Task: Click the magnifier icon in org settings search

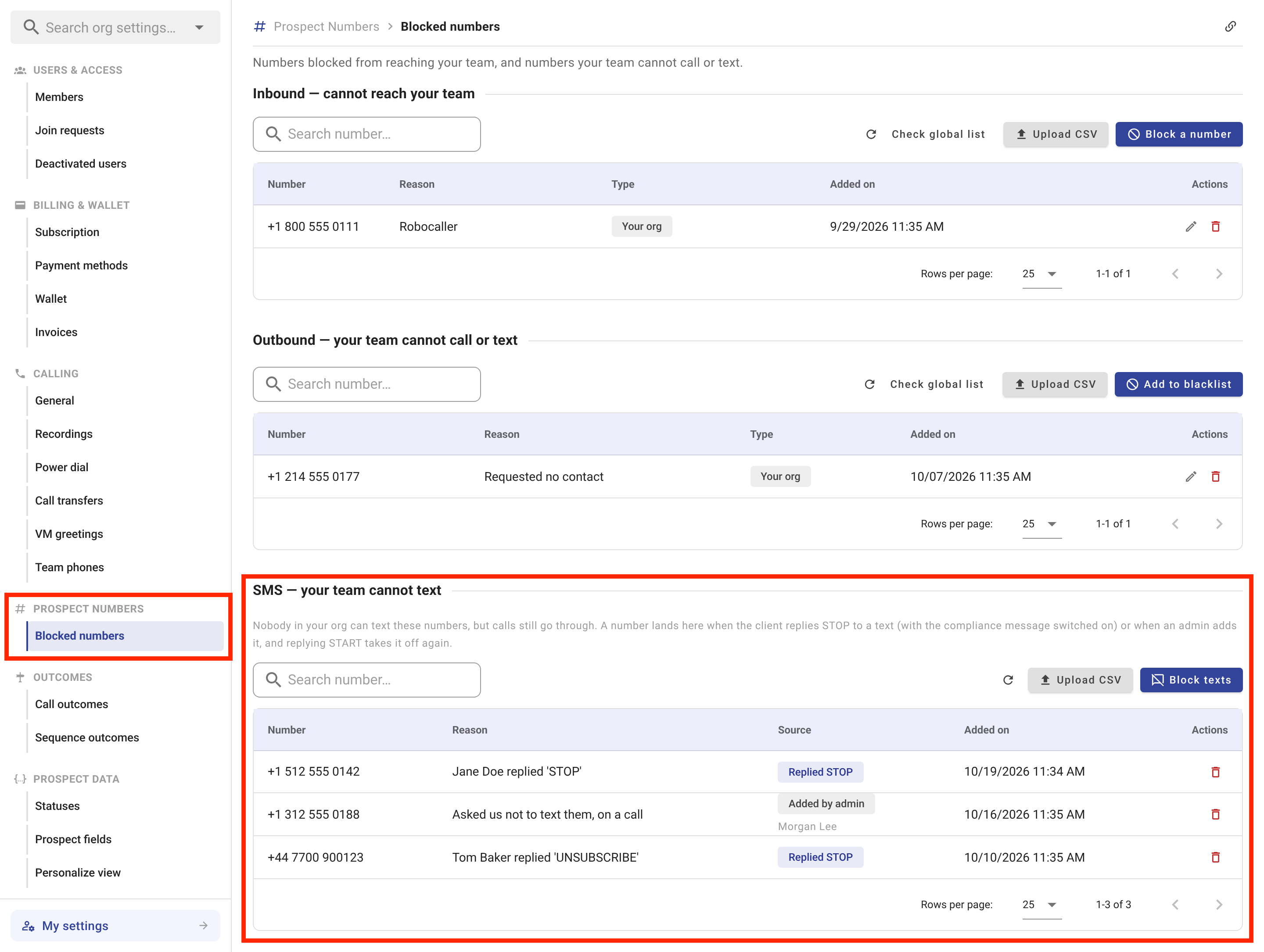Action: [31, 27]
